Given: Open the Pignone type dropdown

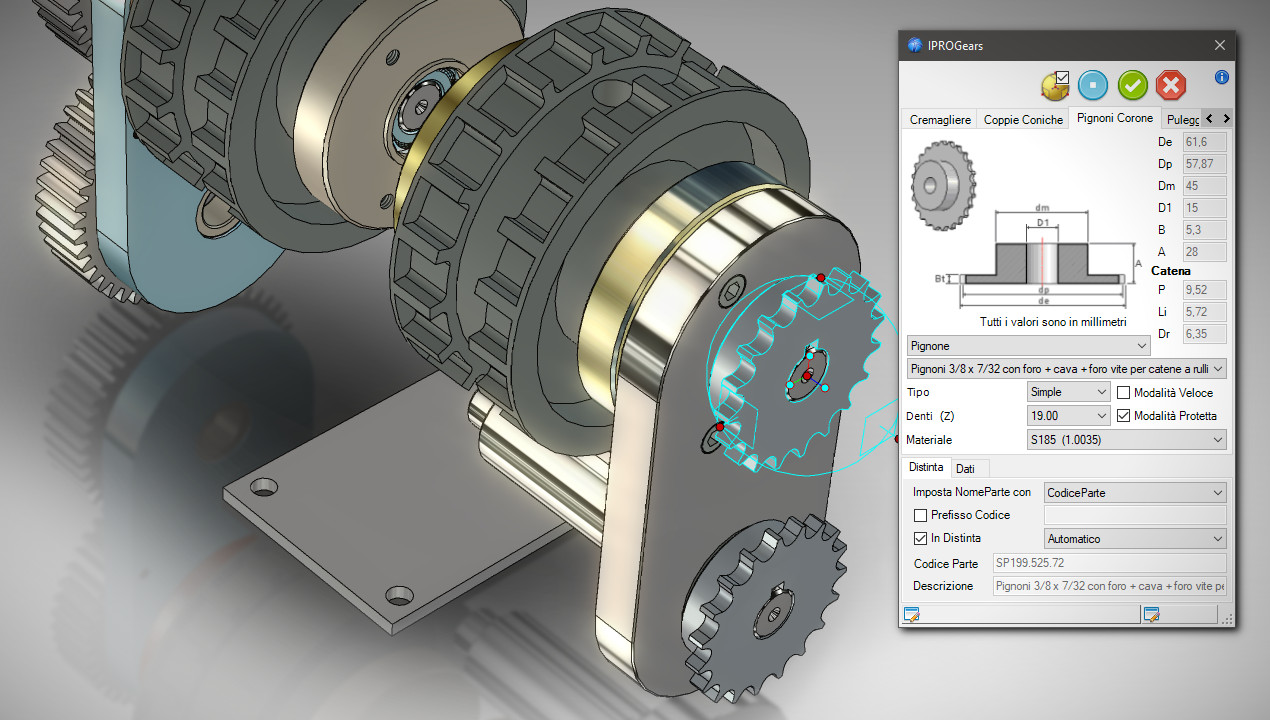Looking at the screenshot, I should tap(1028, 345).
